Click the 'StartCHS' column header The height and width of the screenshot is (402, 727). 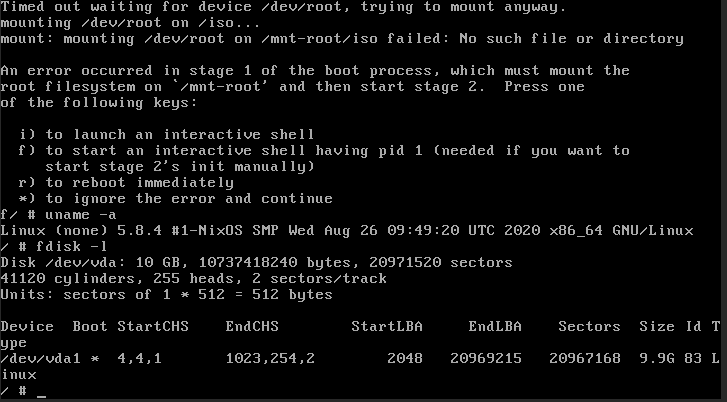pyautogui.click(x=153, y=326)
